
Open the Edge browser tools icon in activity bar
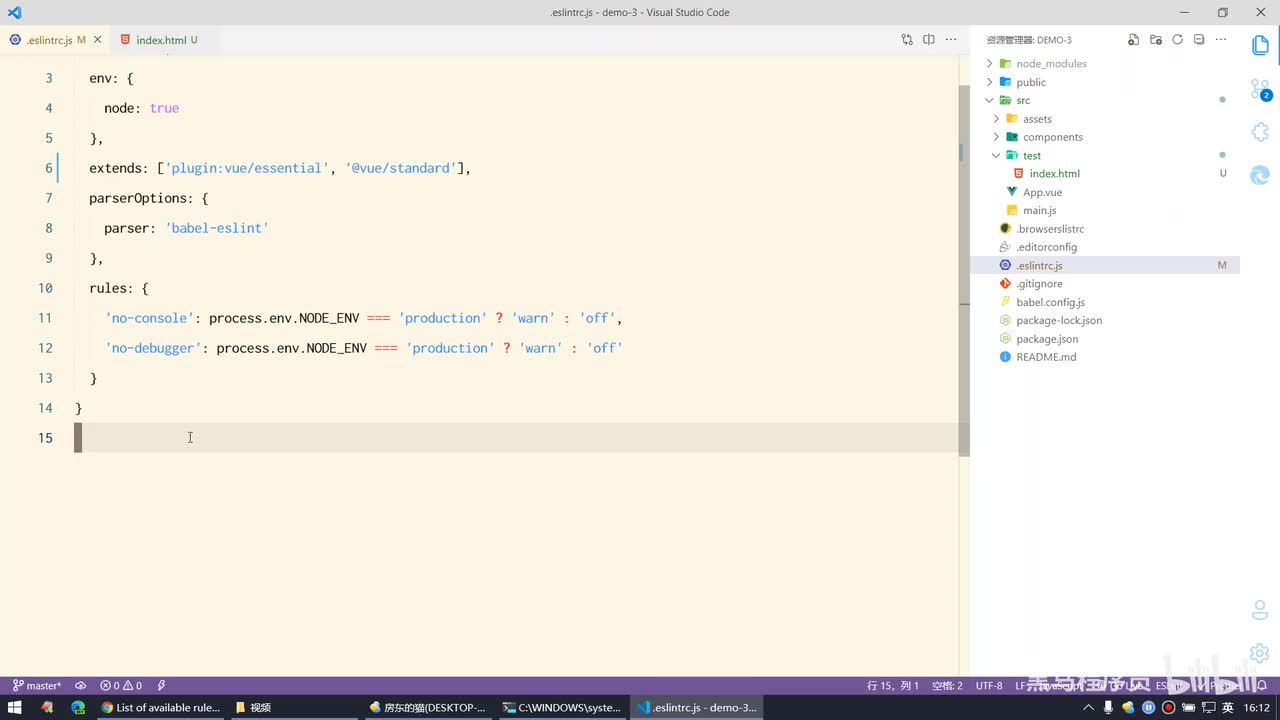[1260, 175]
